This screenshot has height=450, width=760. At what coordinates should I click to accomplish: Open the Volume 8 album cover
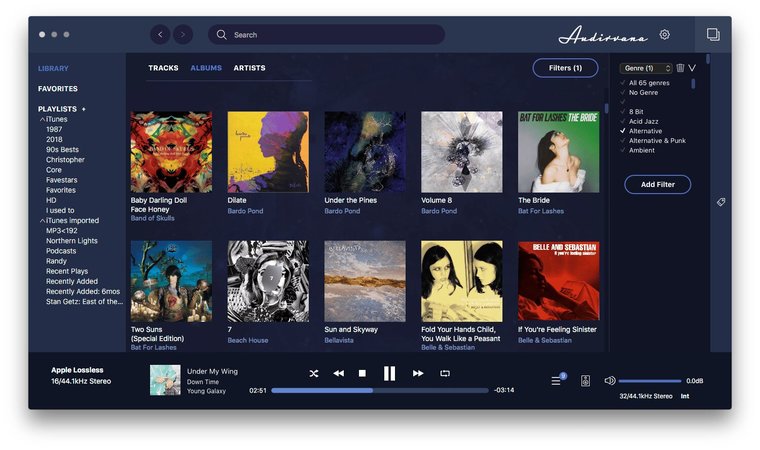[461, 152]
